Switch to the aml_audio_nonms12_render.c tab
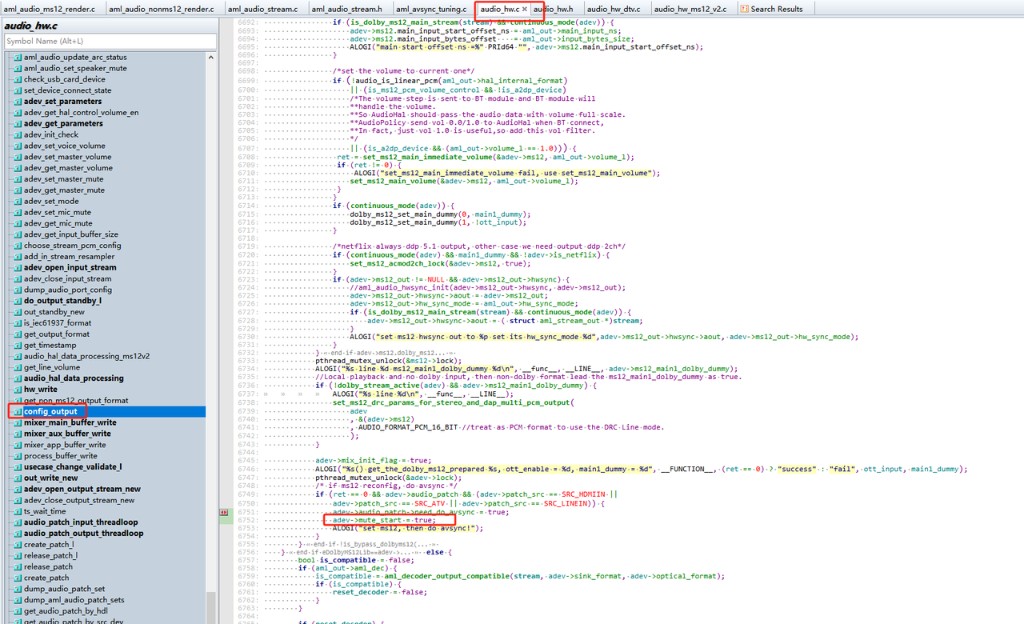The height and width of the screenshot is (624, 1024). point(161,9)
